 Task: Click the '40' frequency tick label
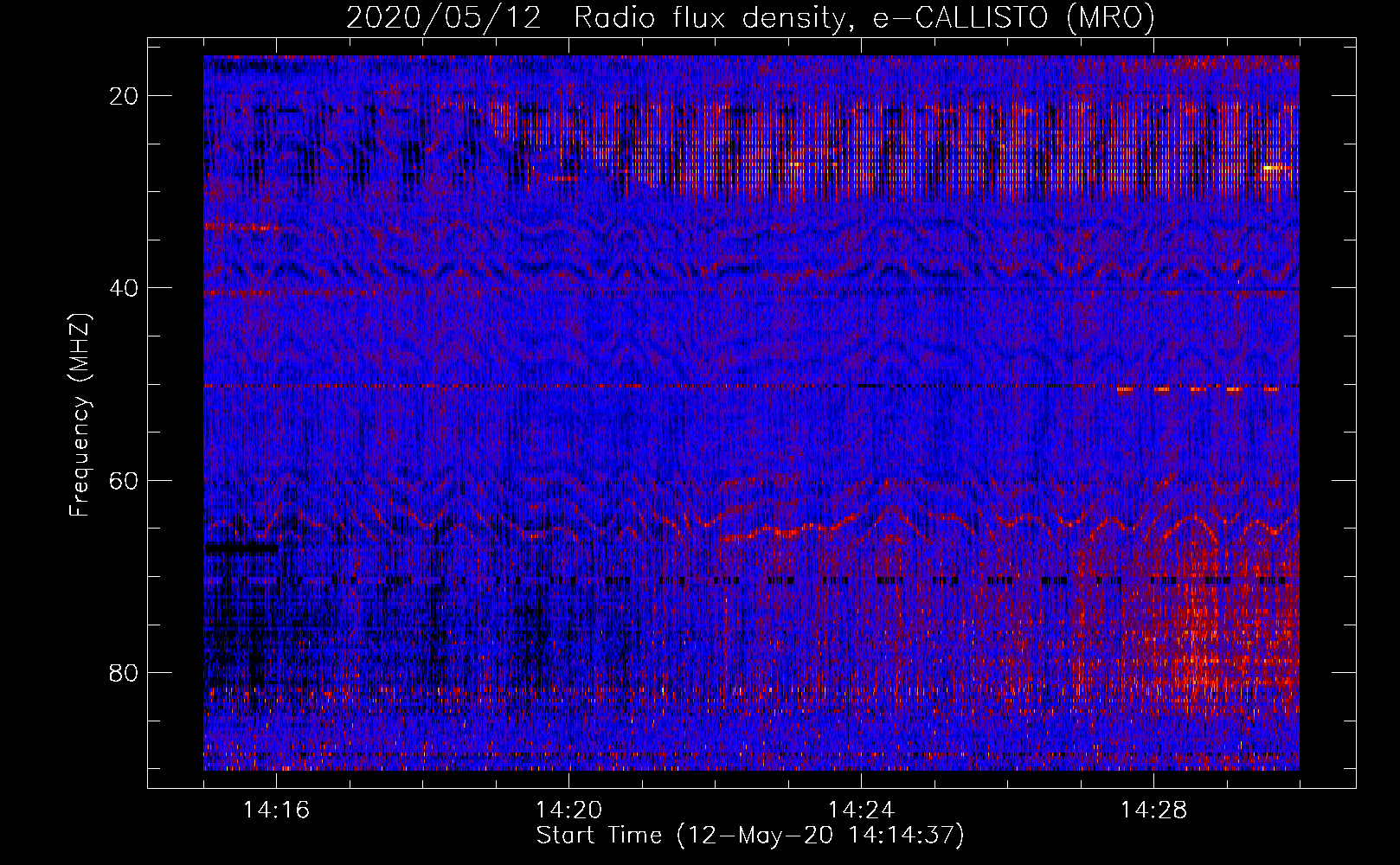124,288
